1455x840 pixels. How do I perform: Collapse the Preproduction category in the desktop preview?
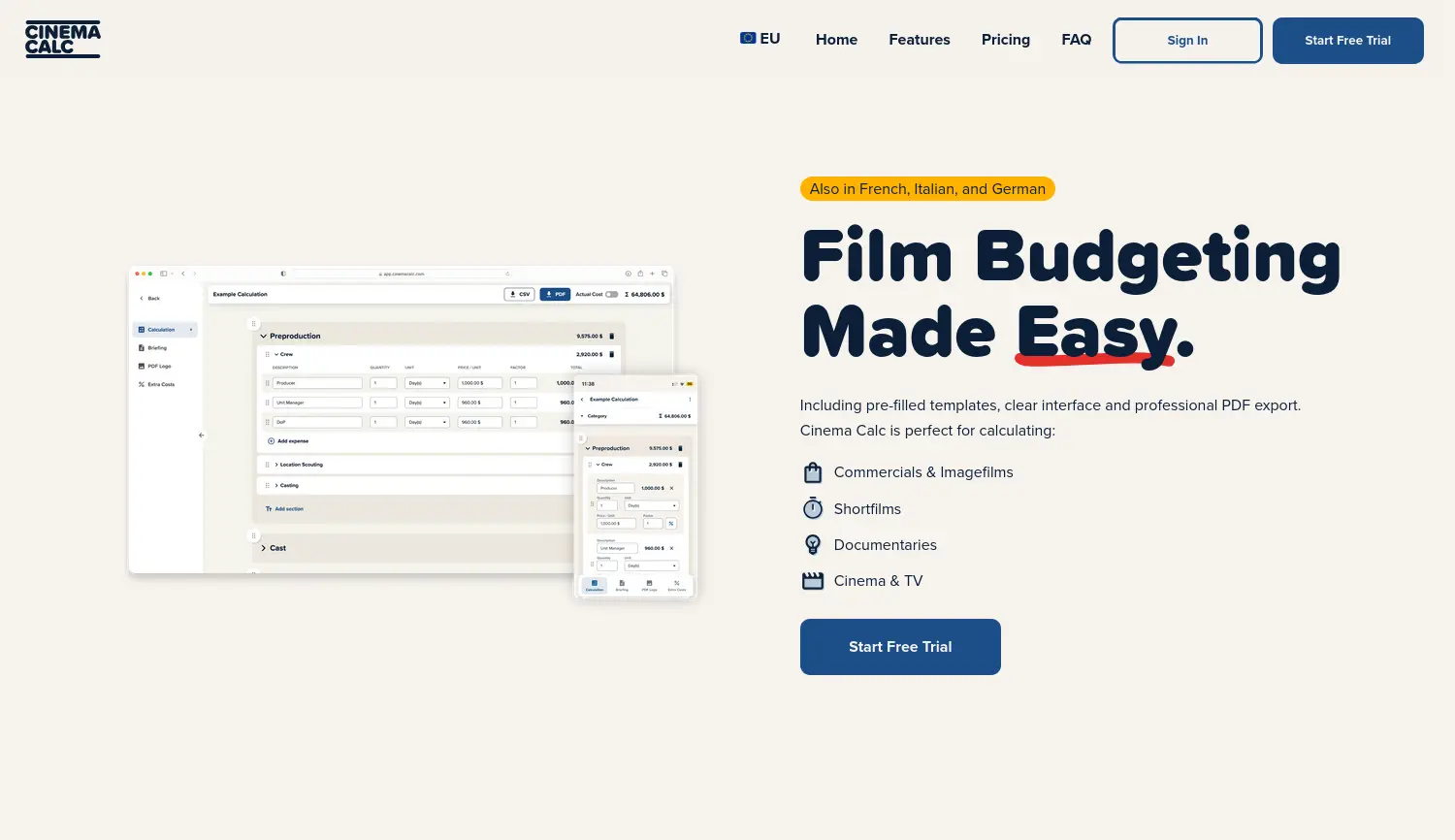263,337
